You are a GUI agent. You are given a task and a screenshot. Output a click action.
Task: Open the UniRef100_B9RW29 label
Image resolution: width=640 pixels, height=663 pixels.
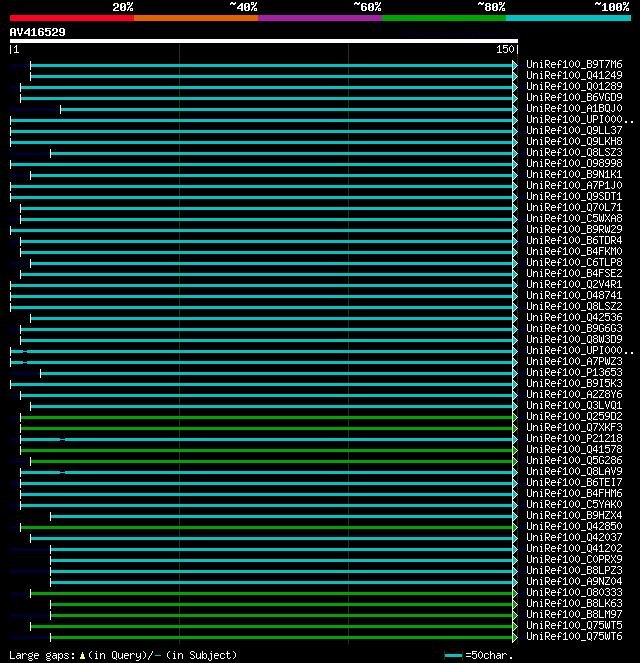[574, 229]
